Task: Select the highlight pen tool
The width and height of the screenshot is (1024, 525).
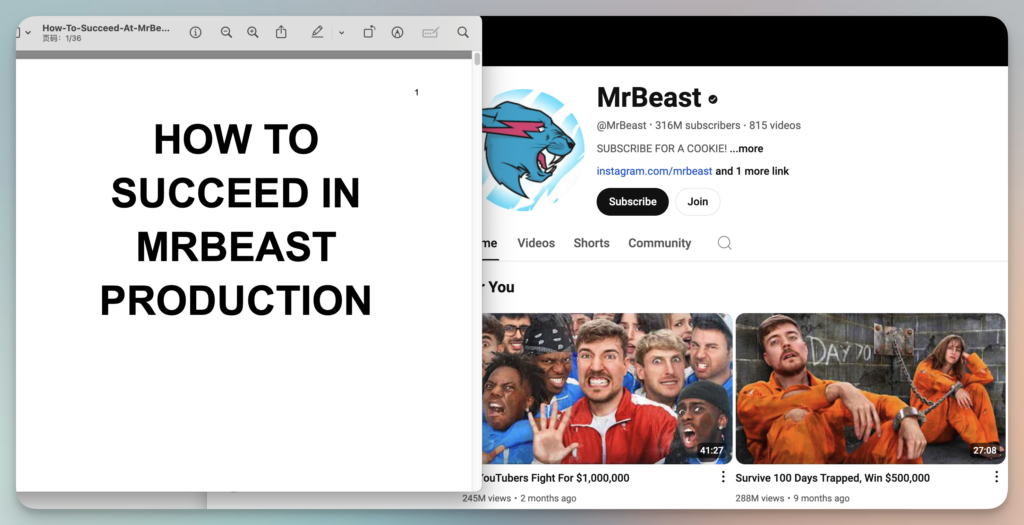Action: tap(317, 32)
